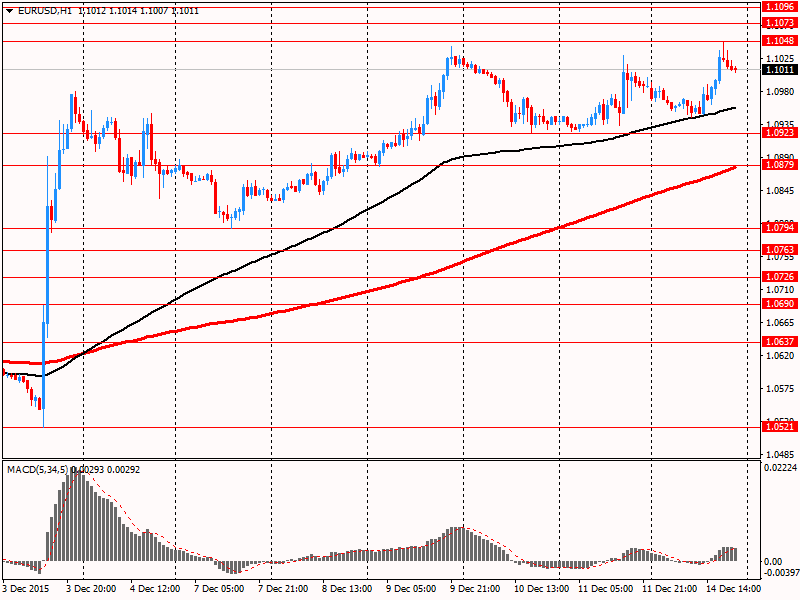Click the 1.0575 price axis value

(781, 389)
